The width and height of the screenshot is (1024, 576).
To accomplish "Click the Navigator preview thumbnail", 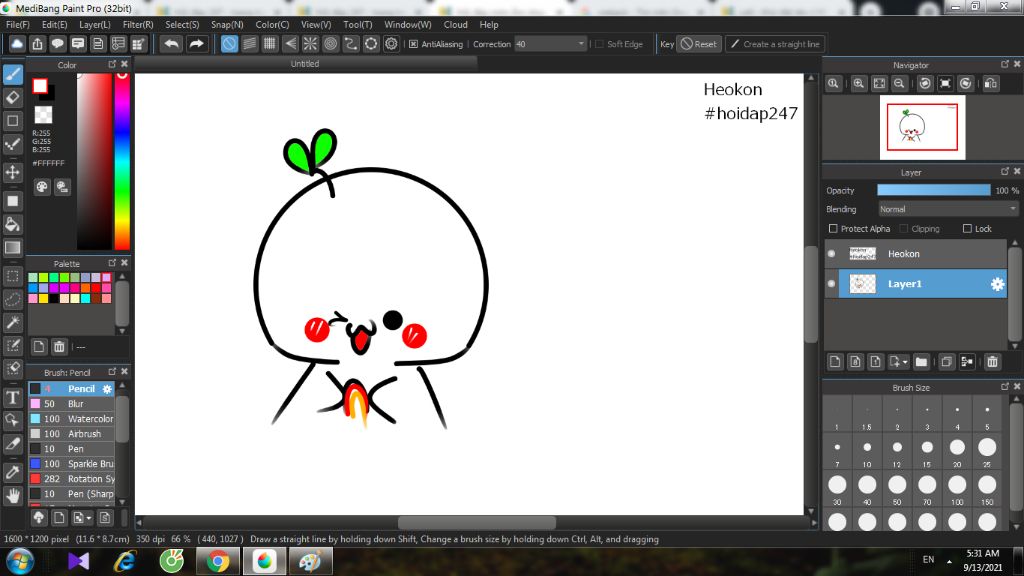I will coord(922,127).
